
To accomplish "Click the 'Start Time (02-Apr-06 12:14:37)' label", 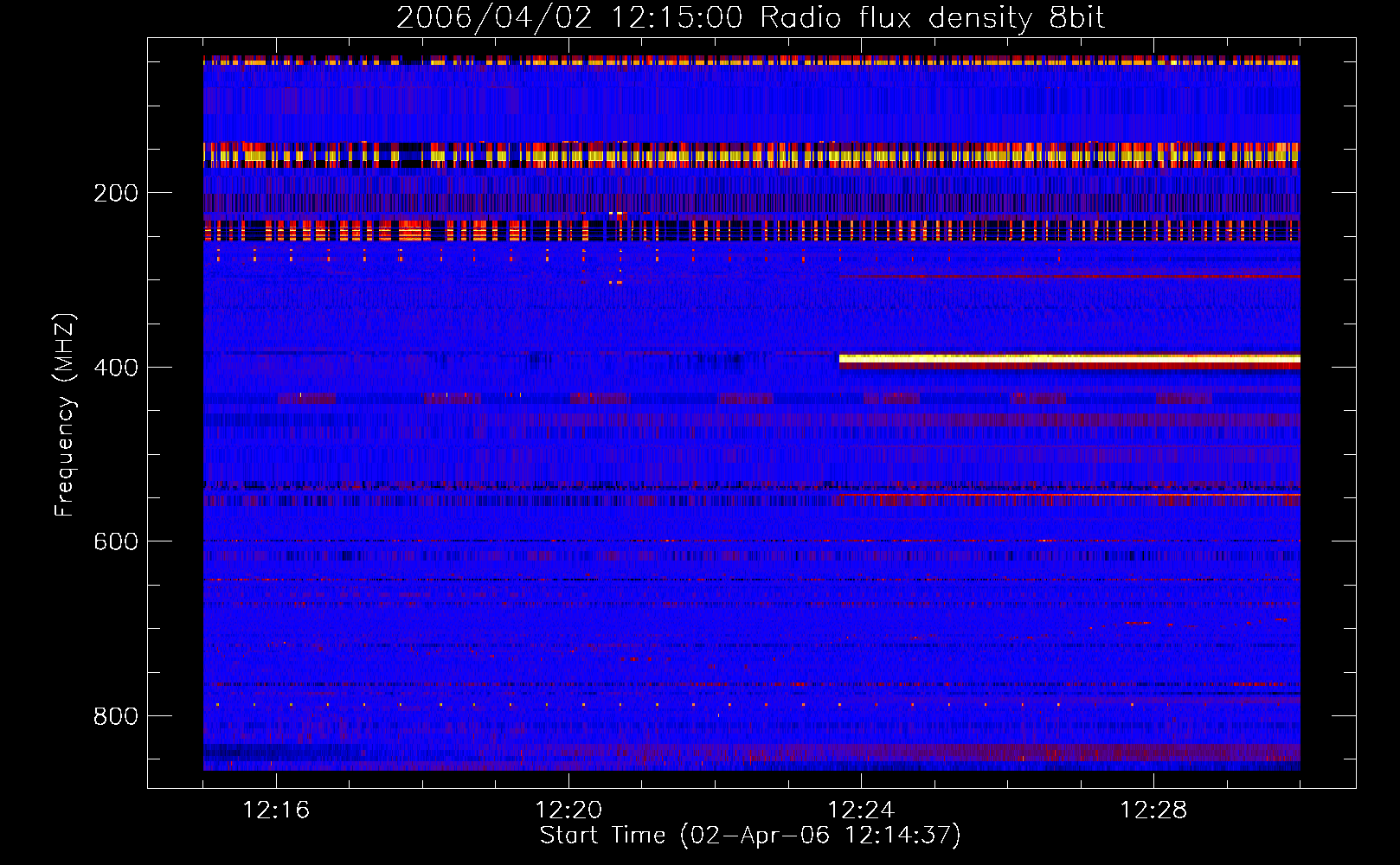I will (750, 836).
